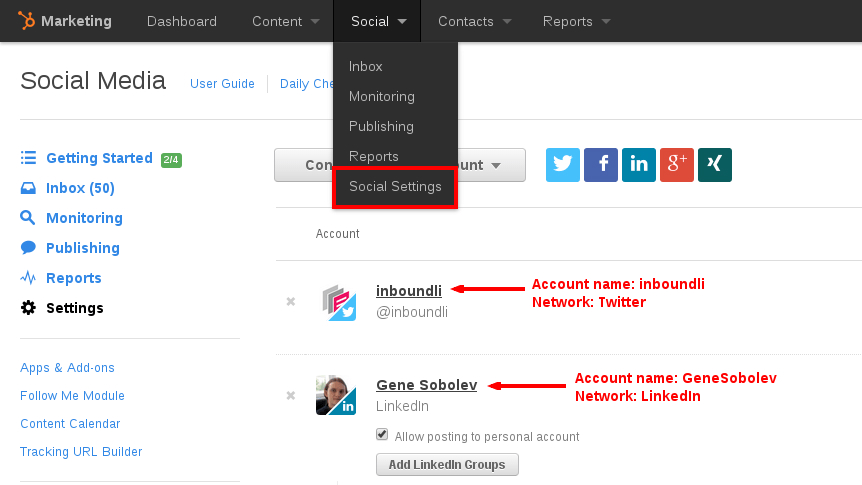862x485 pixels.
Task: Open the Contacts dropdown in top navigation
Action: point(474,21)
